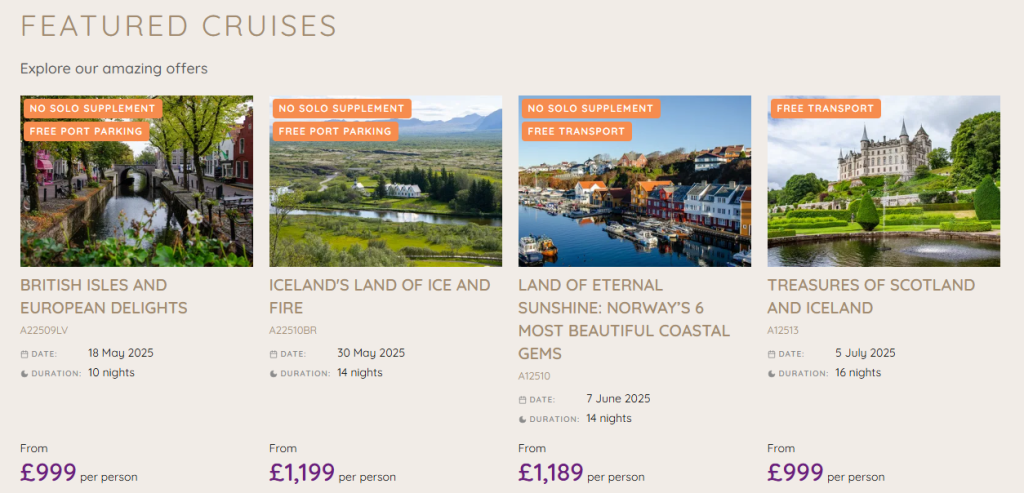Click the £1,189 per person price

(581, 473)
